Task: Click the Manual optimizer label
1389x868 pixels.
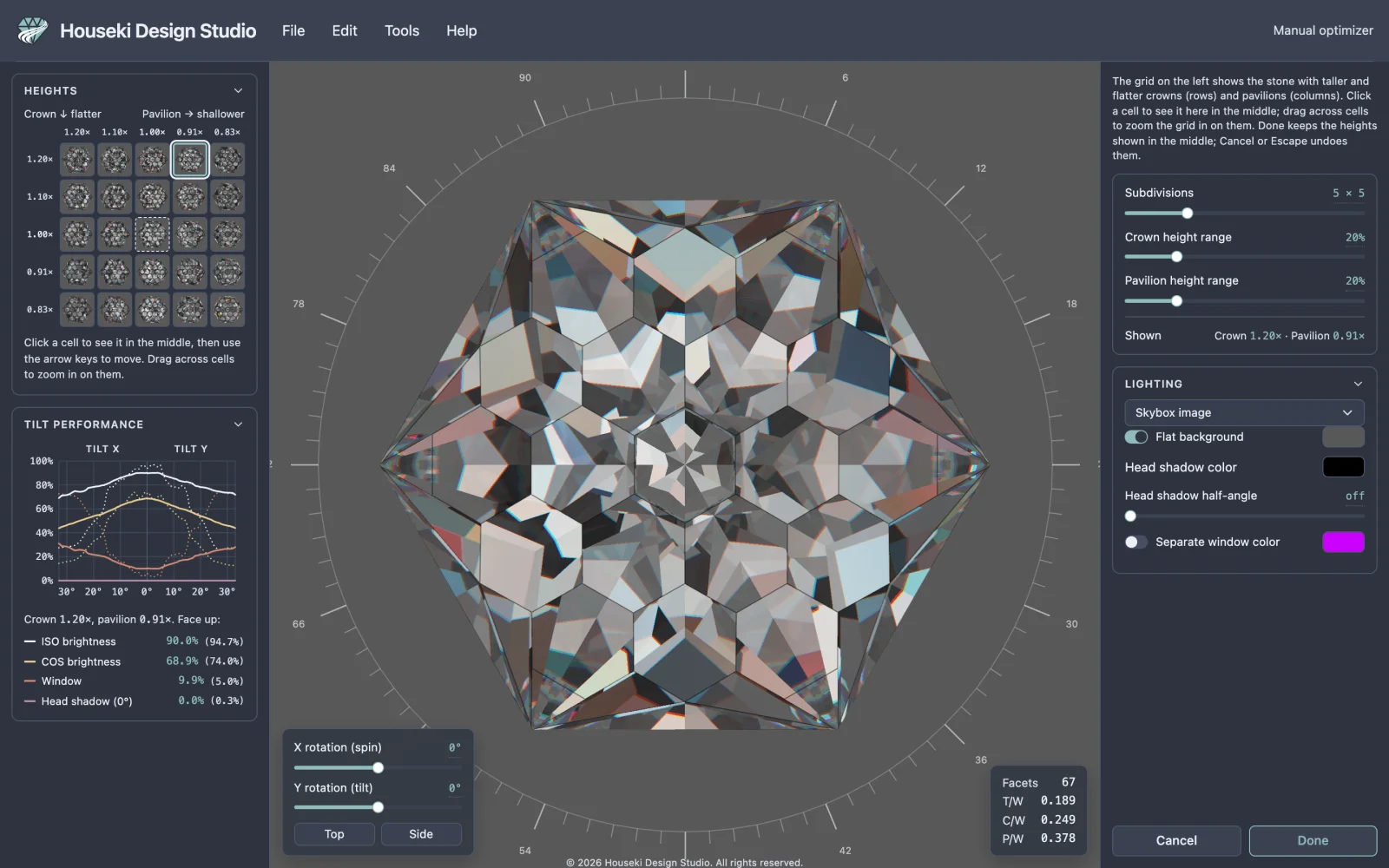Action: pos(1323,30)
